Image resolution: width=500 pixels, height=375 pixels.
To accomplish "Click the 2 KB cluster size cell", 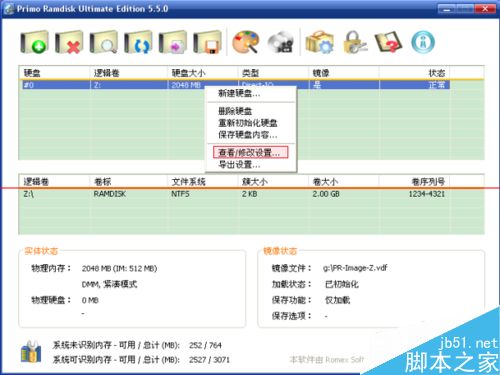I will (249, 194).
